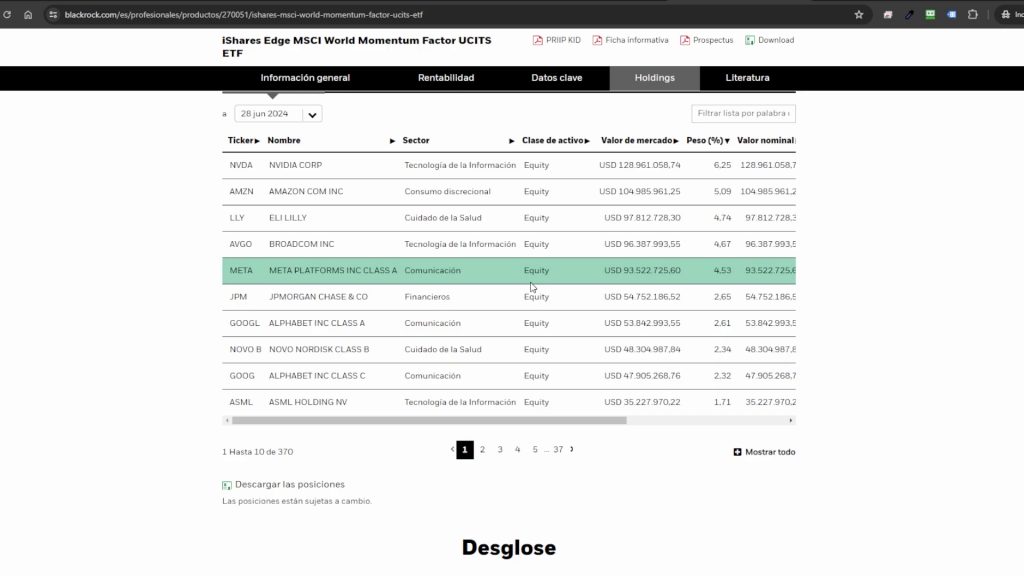Open the eyedropper color picker extension

[909, 14]
